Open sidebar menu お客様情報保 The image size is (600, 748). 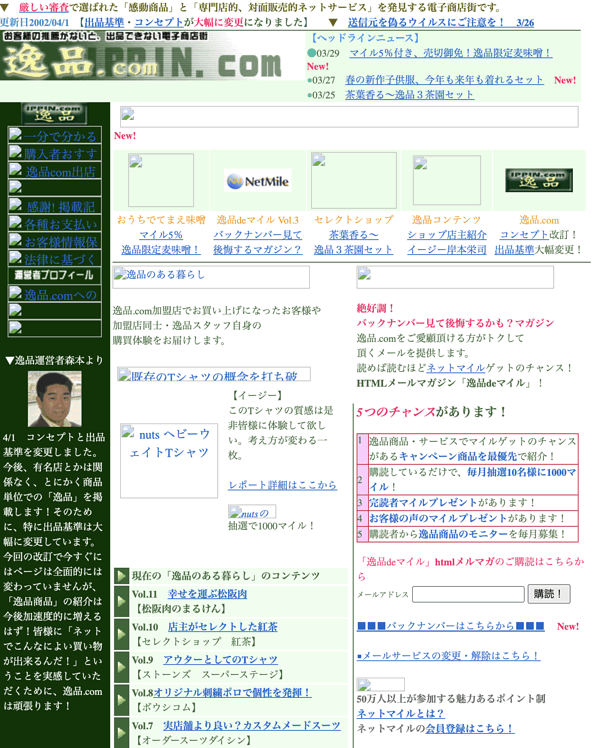[55, 241]
